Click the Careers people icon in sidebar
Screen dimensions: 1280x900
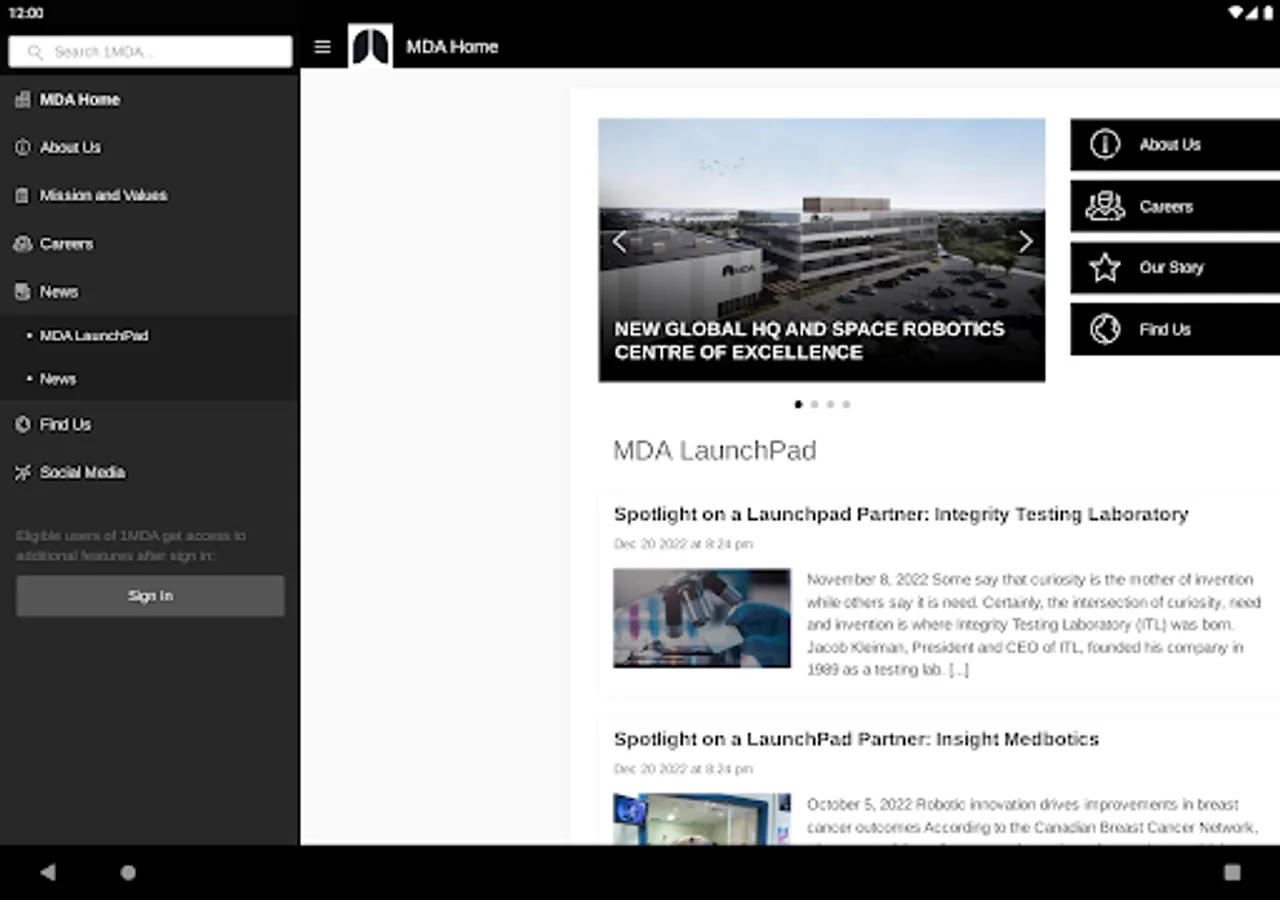point(22,243)
